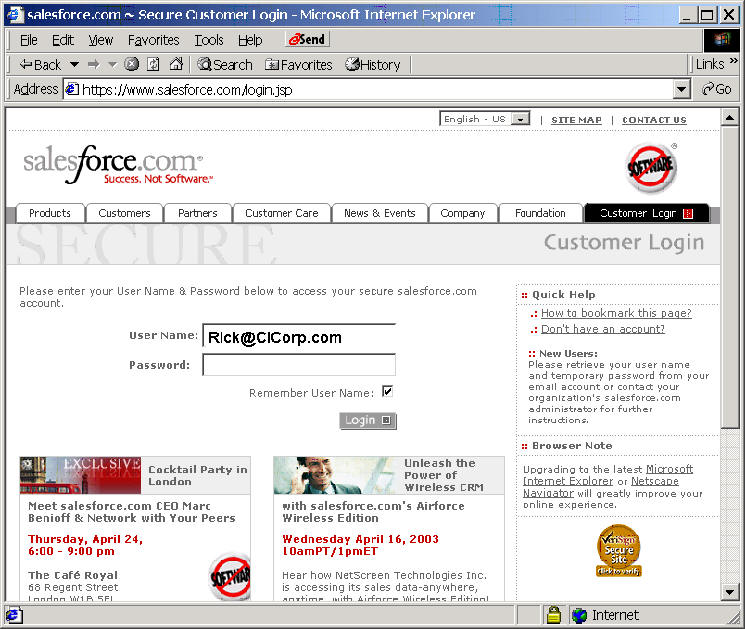The height and width of the screenshot is (629, 745).
Task: Open the Help menu
Action: tap(250, 40)
